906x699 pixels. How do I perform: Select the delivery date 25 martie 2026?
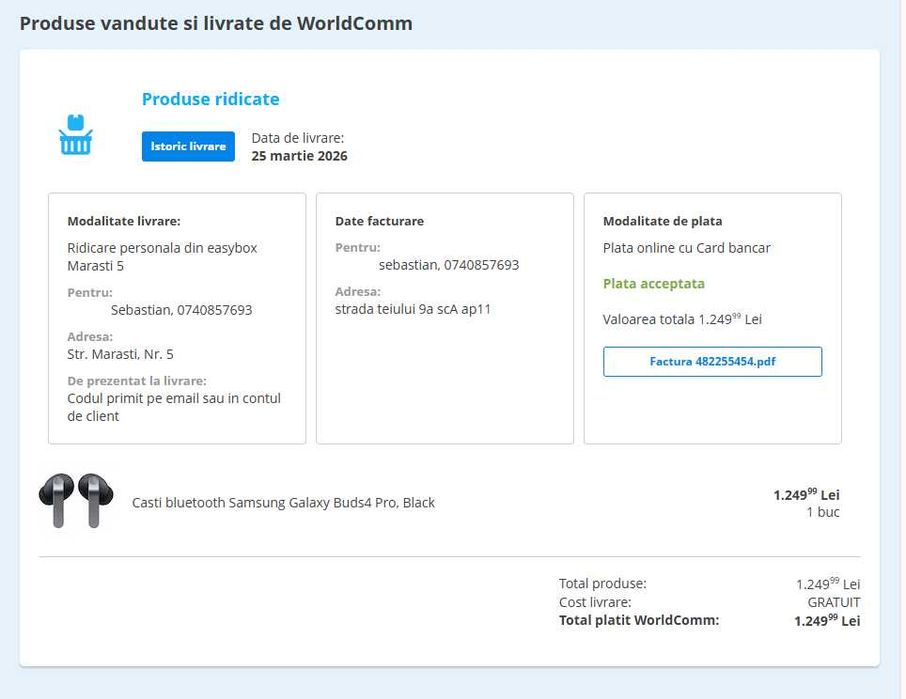pyautogui.click(x=299, y=156)
